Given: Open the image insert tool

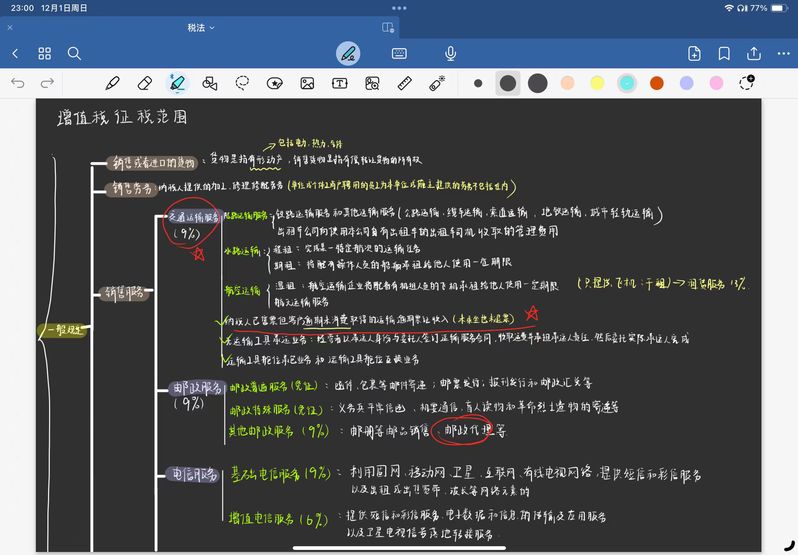Looking at the screenshot, I should coord(307,83).
